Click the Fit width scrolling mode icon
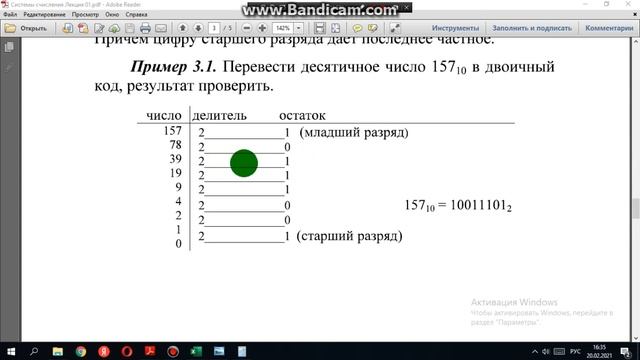The image size is (640, 360). [320, 28]
